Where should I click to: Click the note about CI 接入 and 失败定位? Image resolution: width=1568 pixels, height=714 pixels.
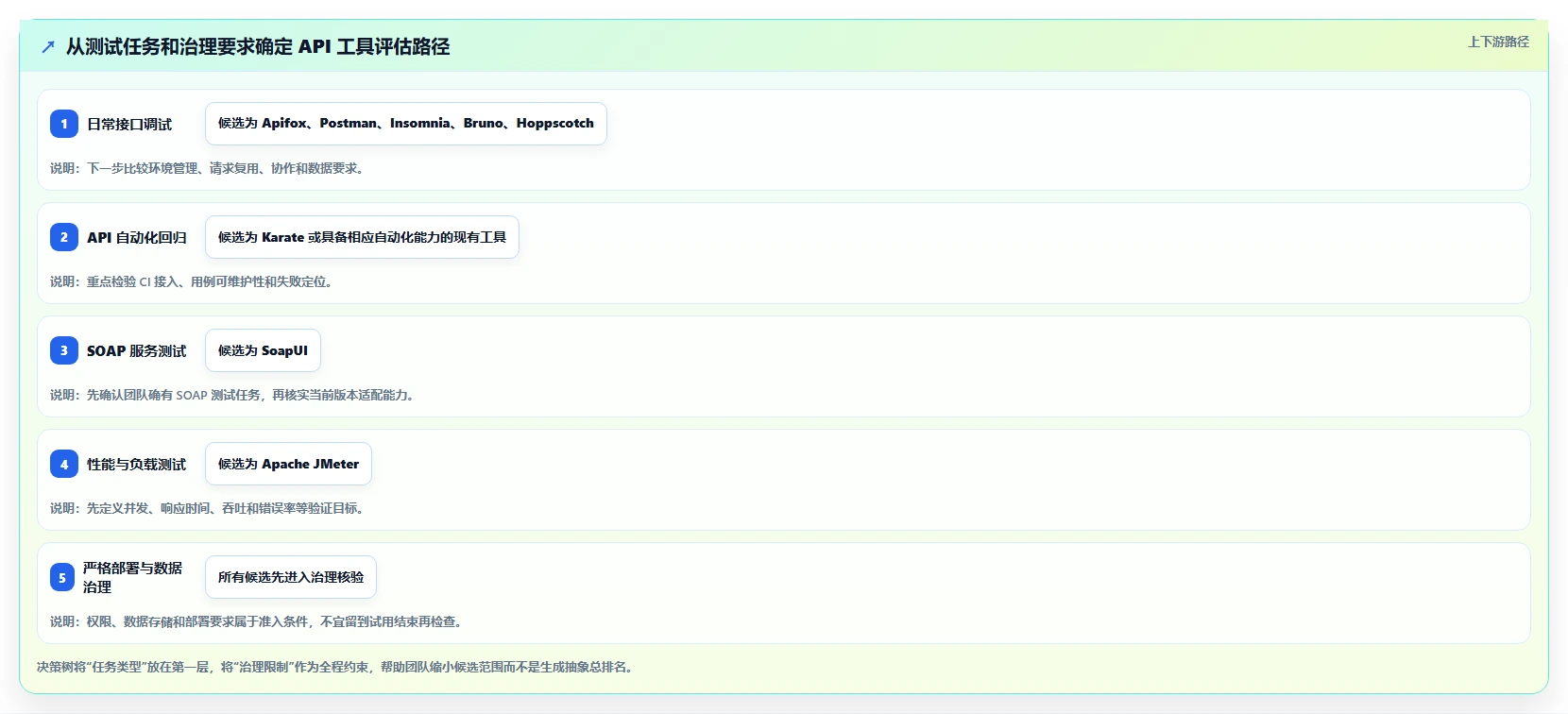tap(194, 281)
